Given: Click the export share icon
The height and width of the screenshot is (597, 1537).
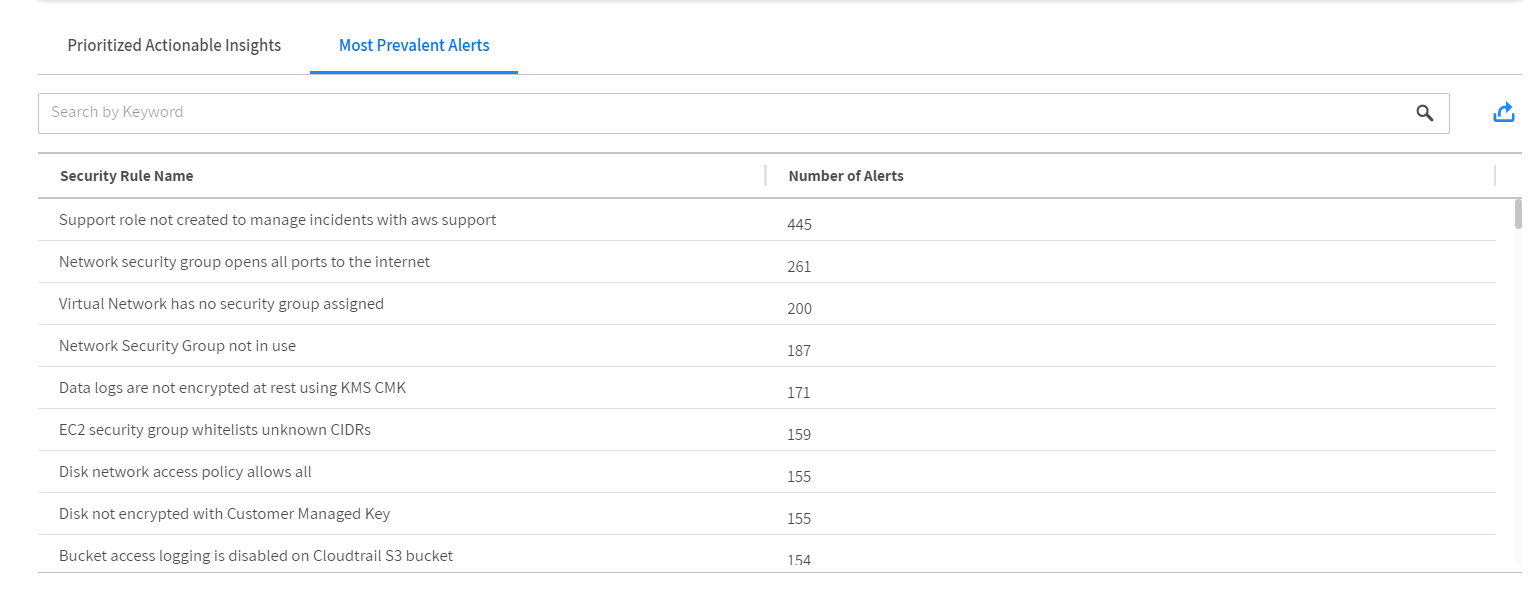Looking at the screenshot, I should [1503, 113].
